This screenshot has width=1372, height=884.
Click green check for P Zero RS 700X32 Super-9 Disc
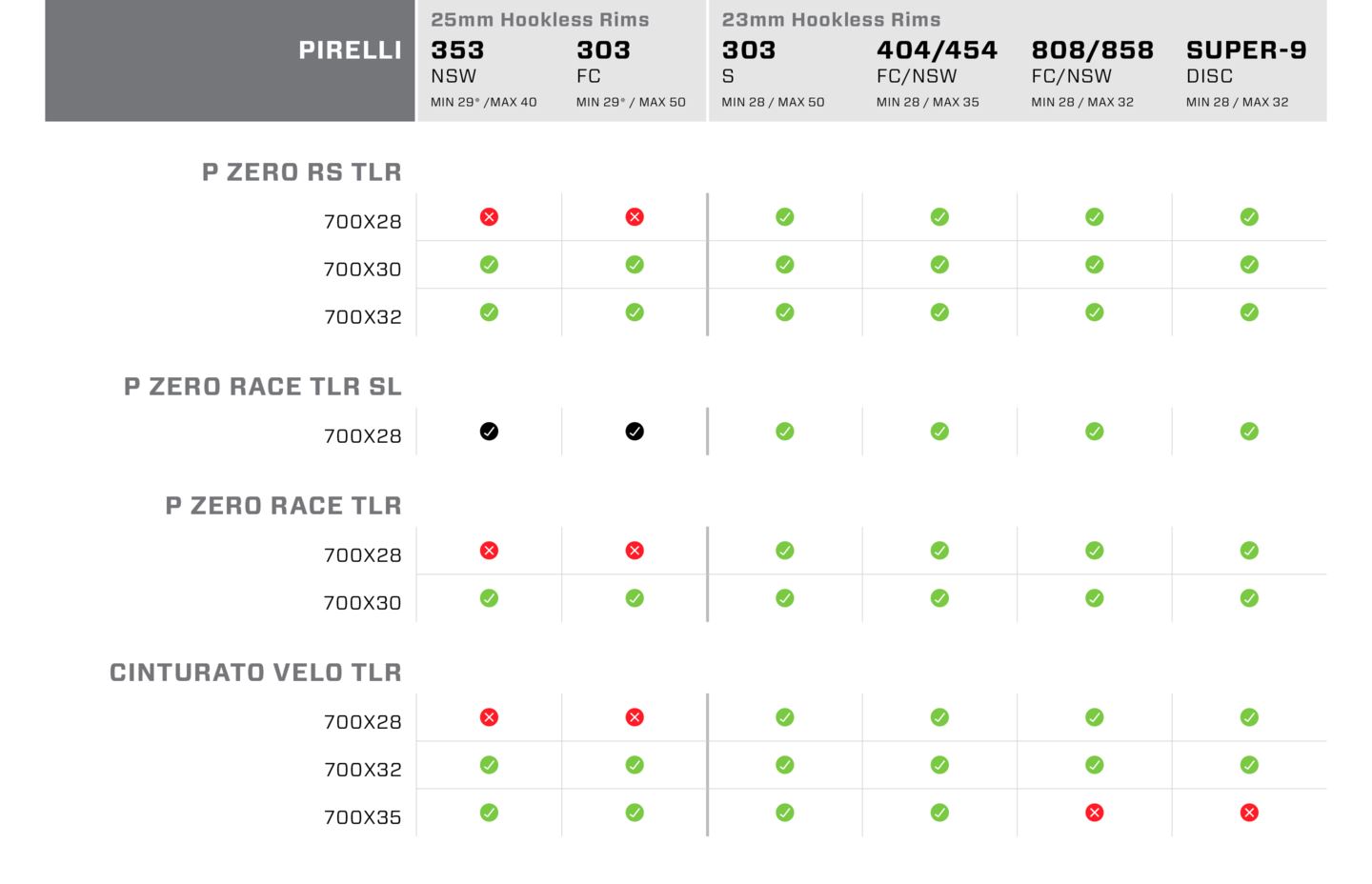1249,312
